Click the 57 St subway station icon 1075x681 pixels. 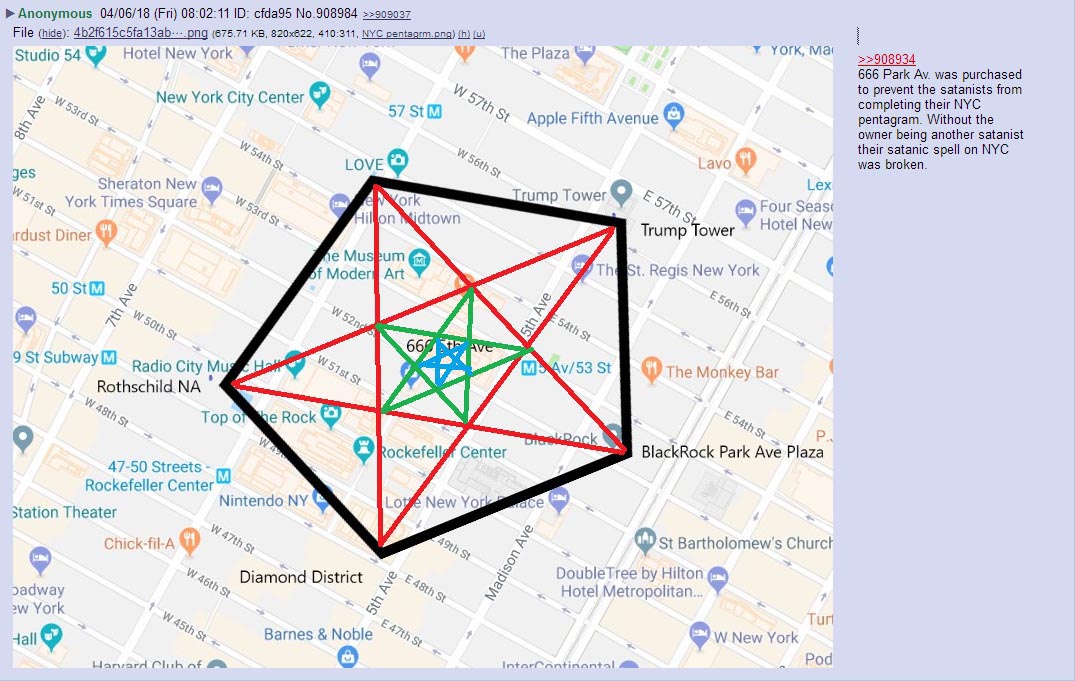click(x=435, y=111)
